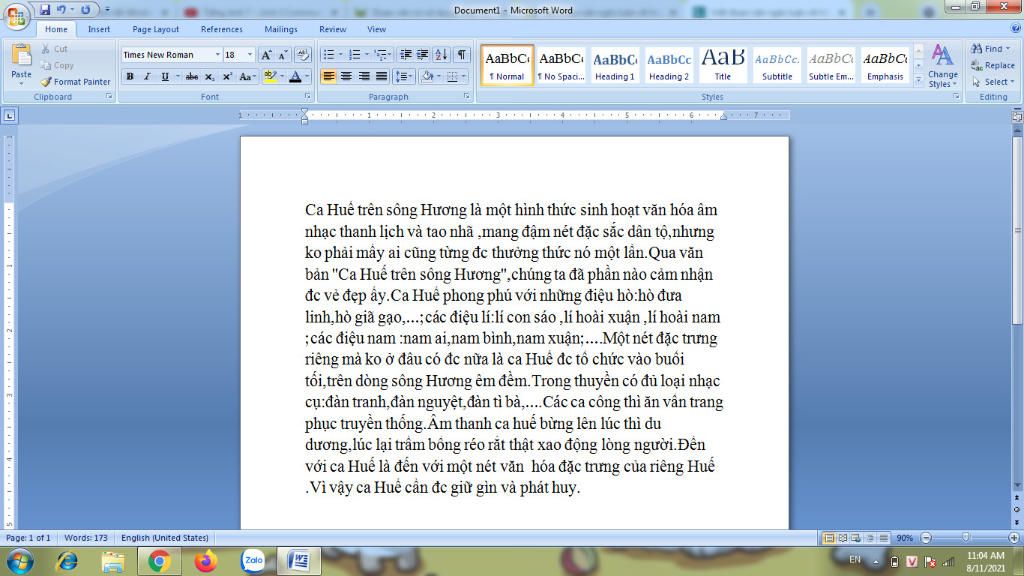Click the Office button logo
This screenshot has width=1024, height=576.
16,16
